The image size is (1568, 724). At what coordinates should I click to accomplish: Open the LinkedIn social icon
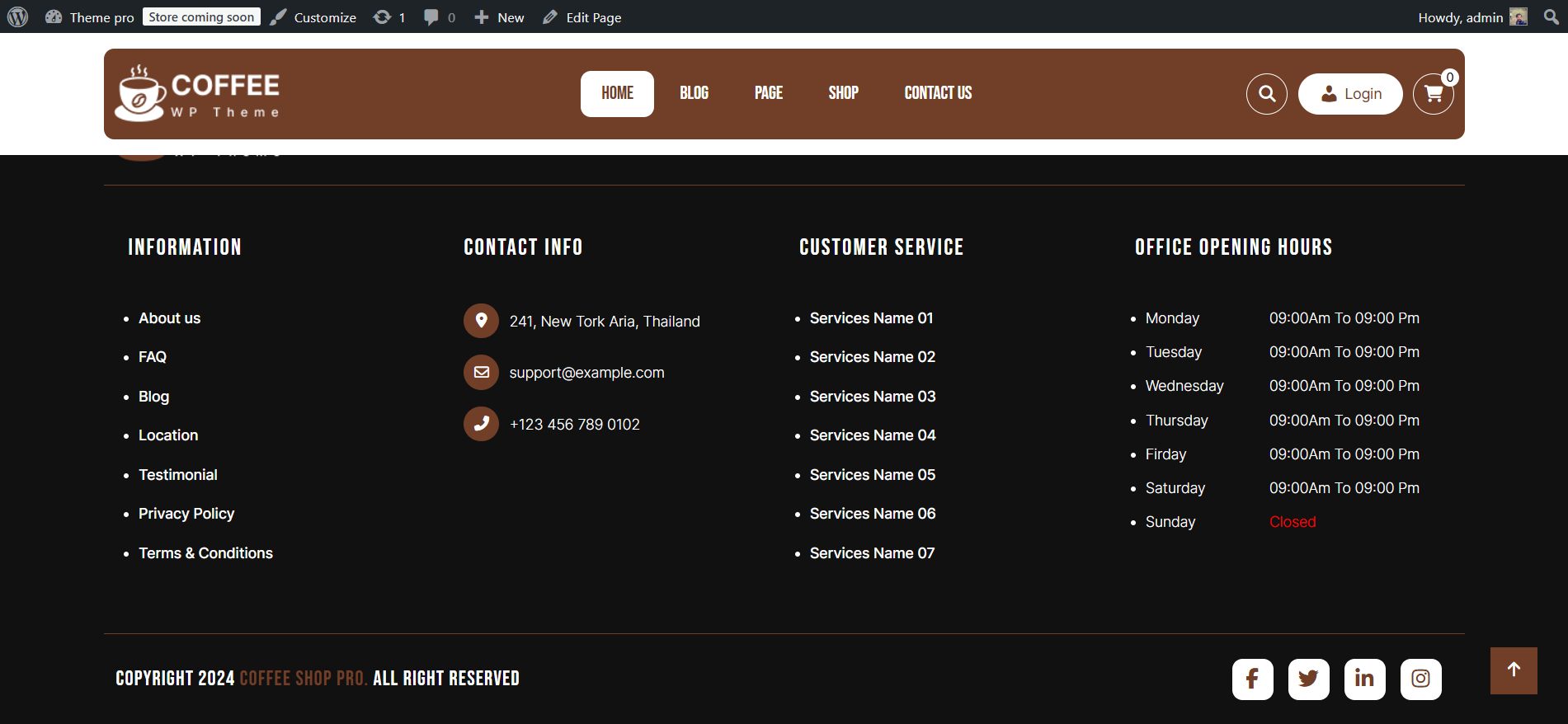coord(1364,679)
